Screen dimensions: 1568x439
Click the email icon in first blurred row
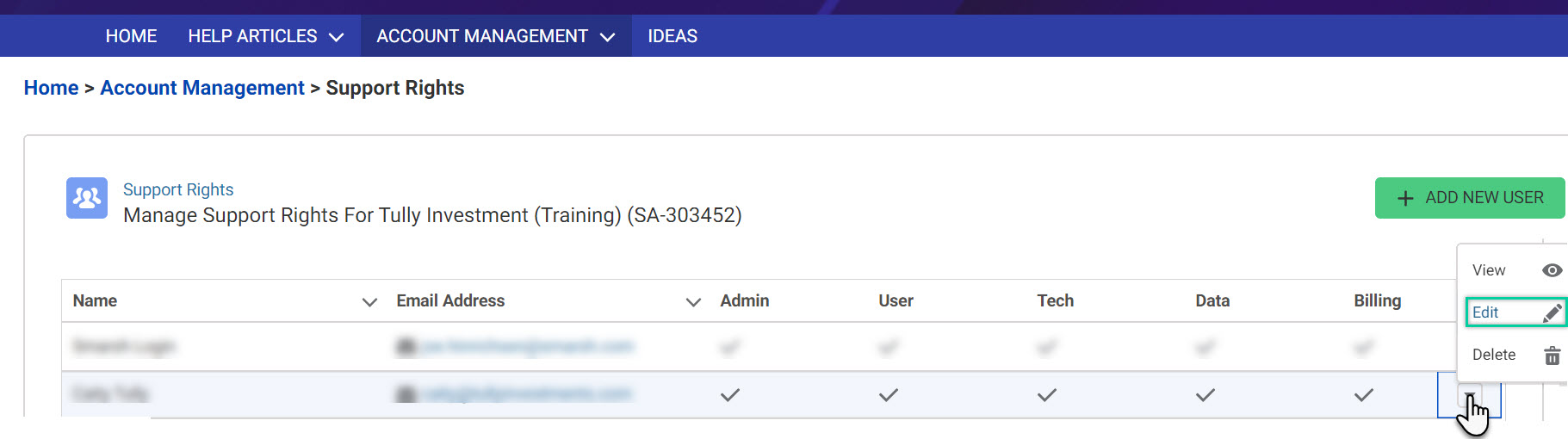pos(406,347)
